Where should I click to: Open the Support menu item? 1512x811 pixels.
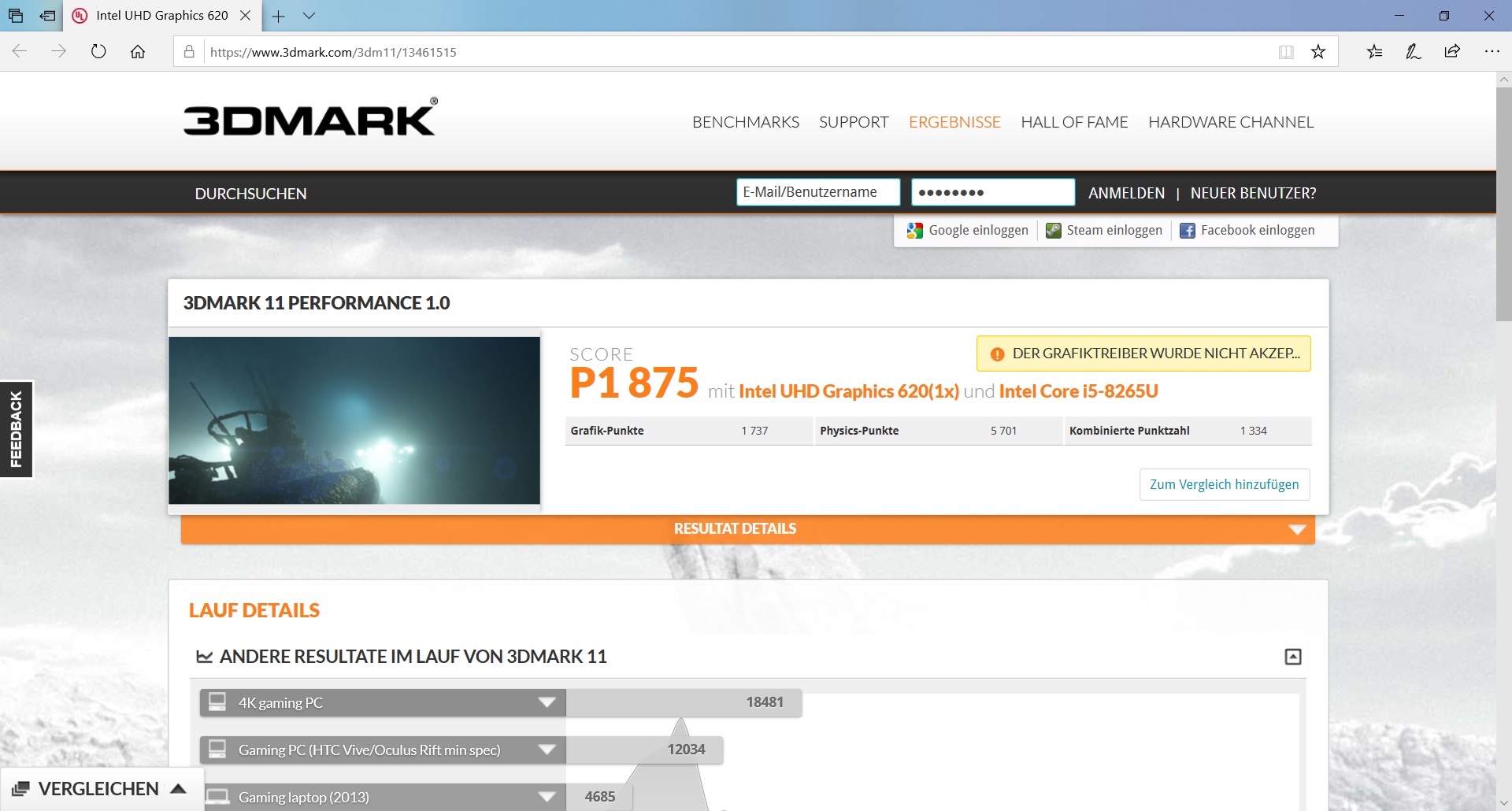coord(854,122)
